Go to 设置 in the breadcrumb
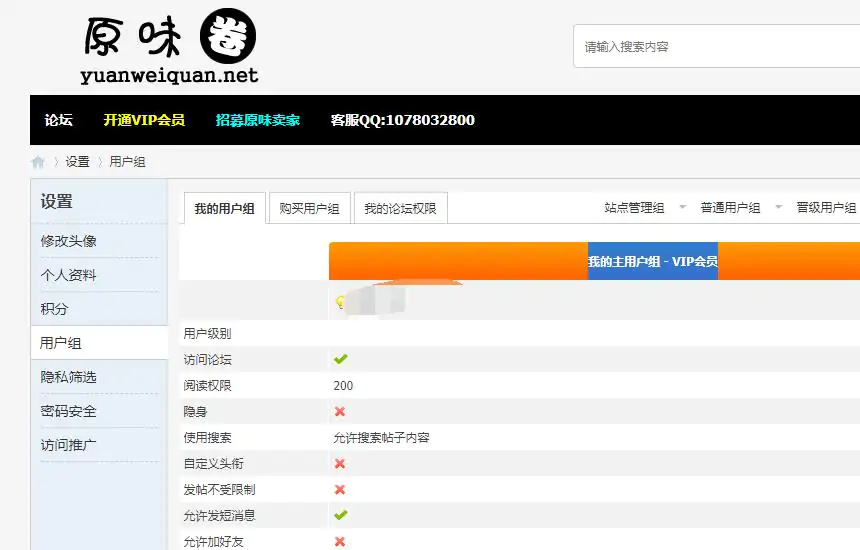 pyautogui.click(x=77, y=162)
